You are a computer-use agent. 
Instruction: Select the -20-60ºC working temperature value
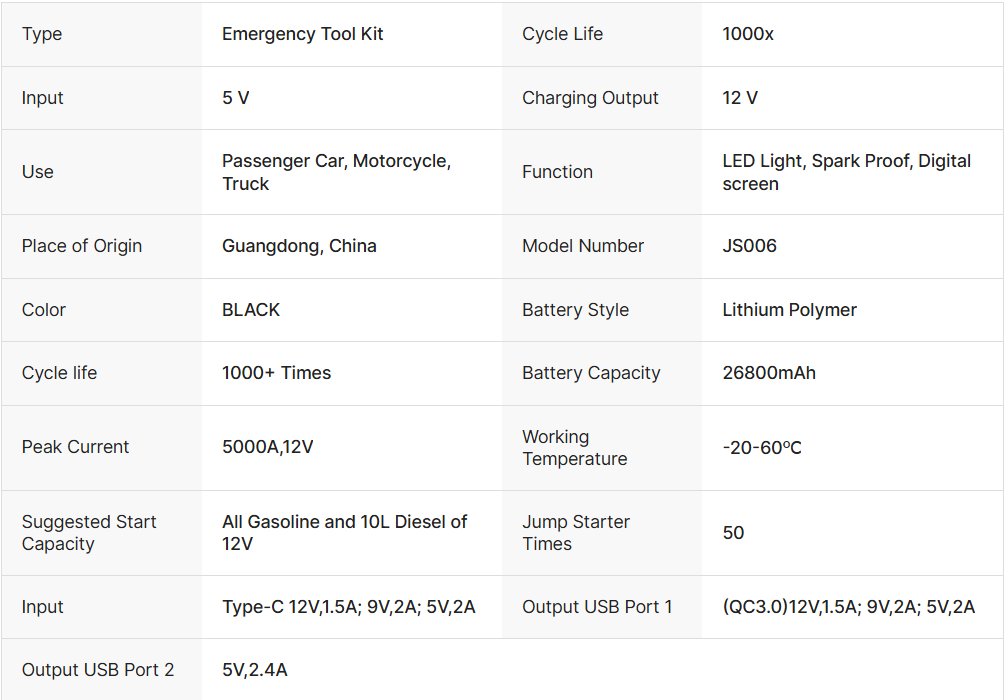click(762, 447)
